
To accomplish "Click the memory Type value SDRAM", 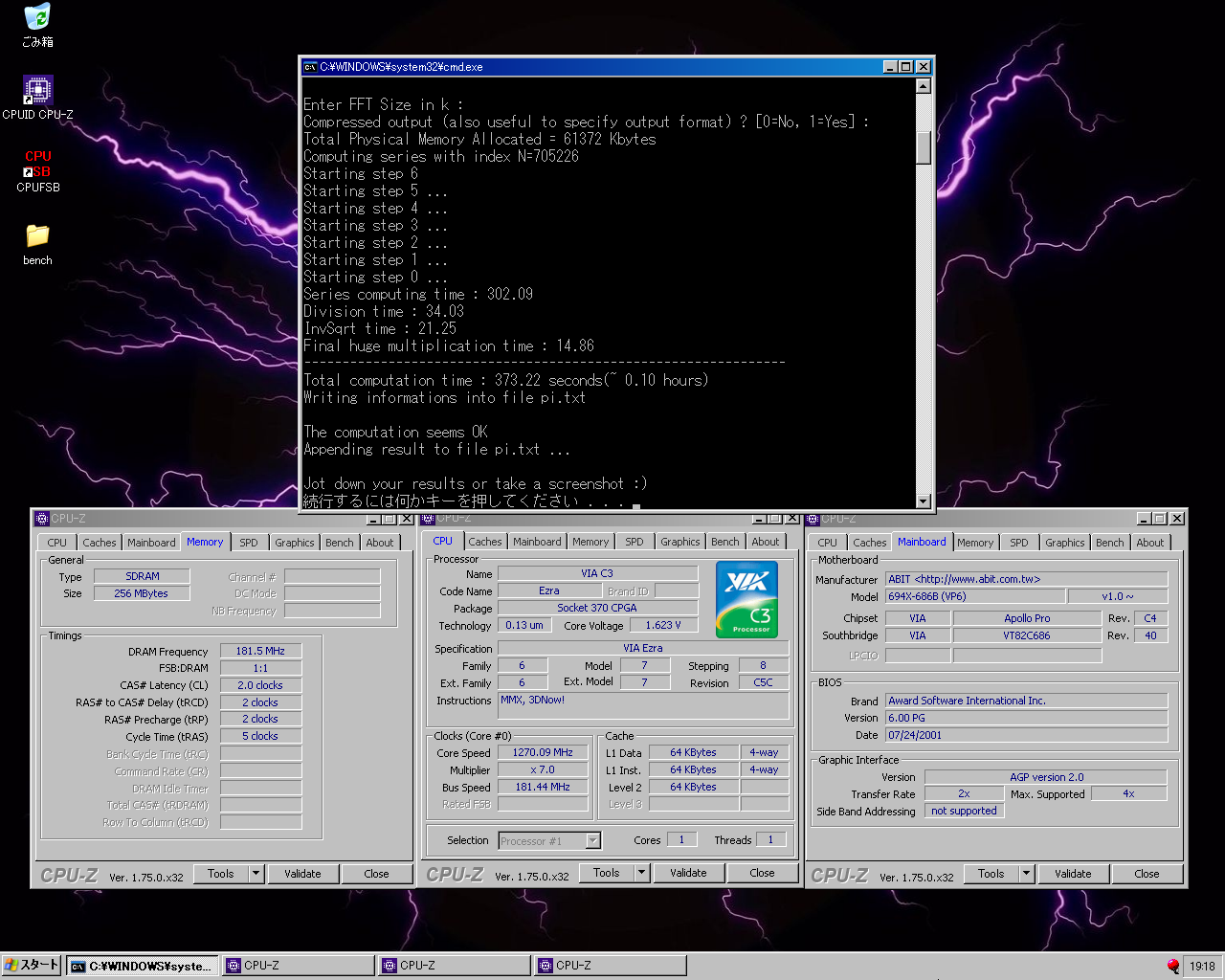I will click(x=142, y=576).
